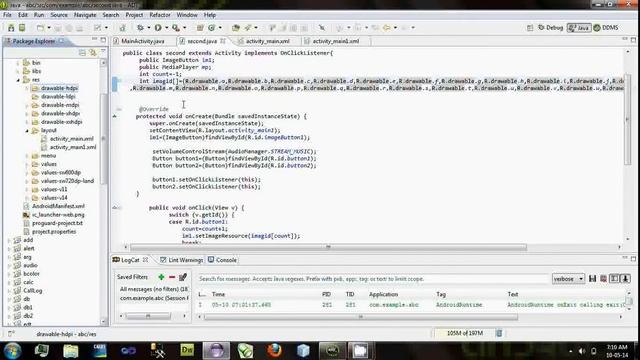Open the Open Perspective icon beside Debug
Image resolution: width=640 pixels, height=360 pixels.
point(530,28)
